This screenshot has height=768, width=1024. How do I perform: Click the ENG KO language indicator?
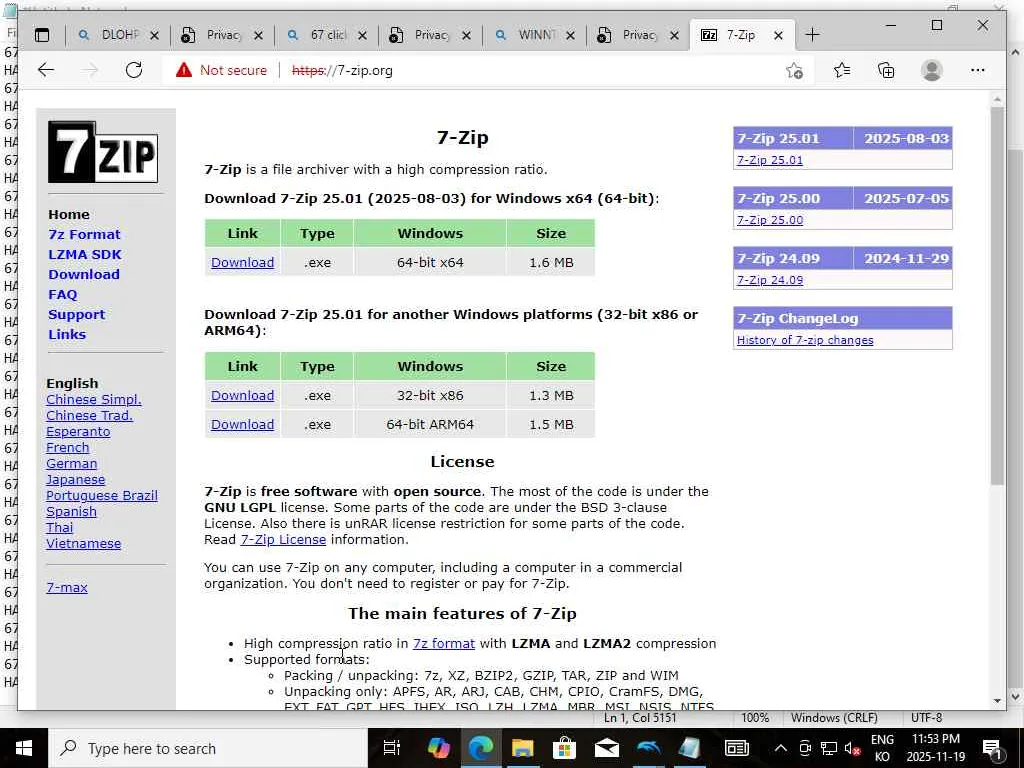(882, 748)
